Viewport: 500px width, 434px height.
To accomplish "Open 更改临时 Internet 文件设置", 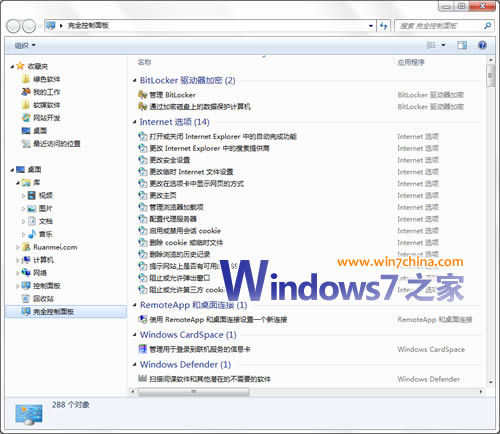I will pyautogui.click(x=191, y=172).
